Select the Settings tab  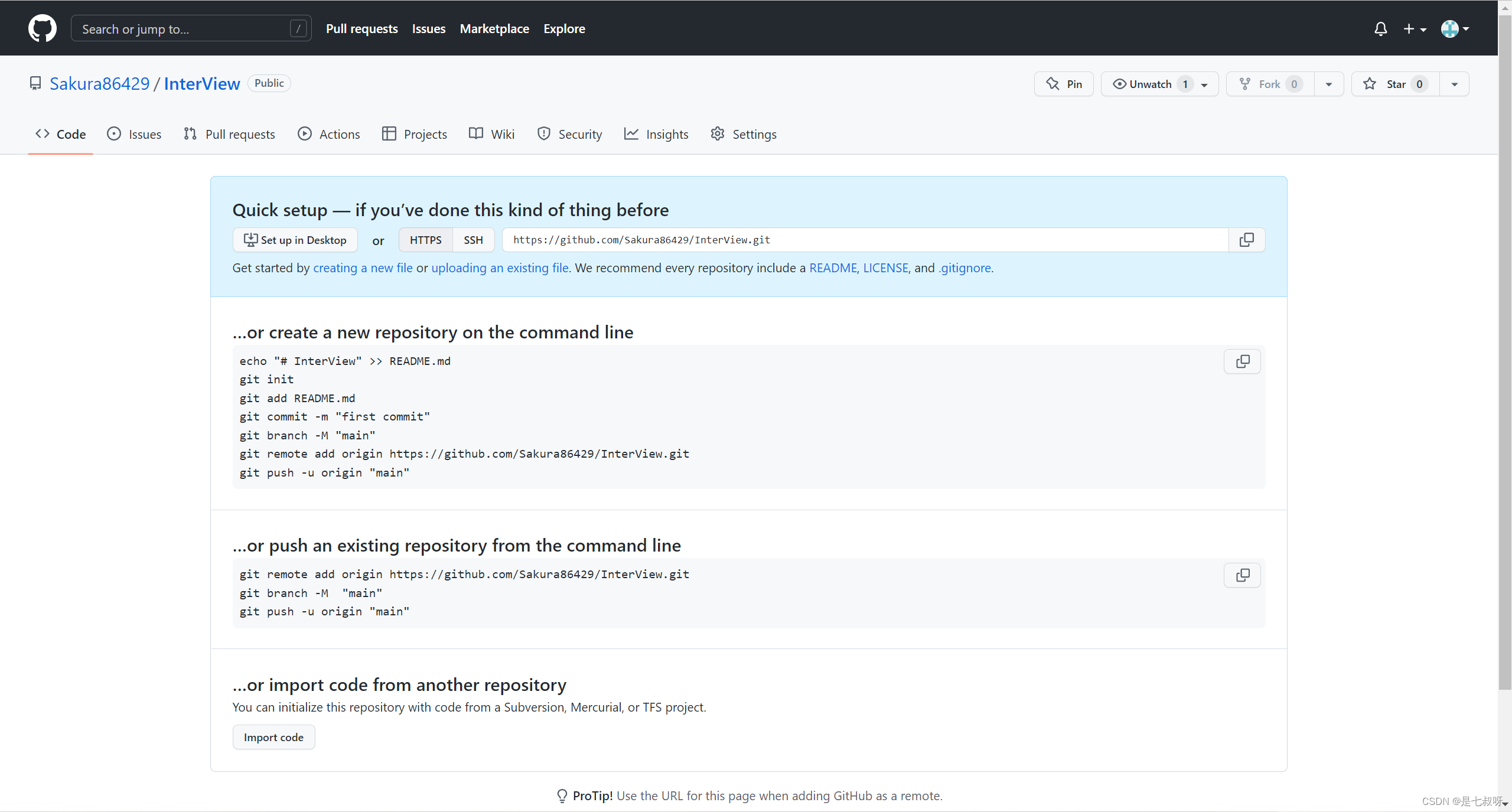tap(754, 134)
